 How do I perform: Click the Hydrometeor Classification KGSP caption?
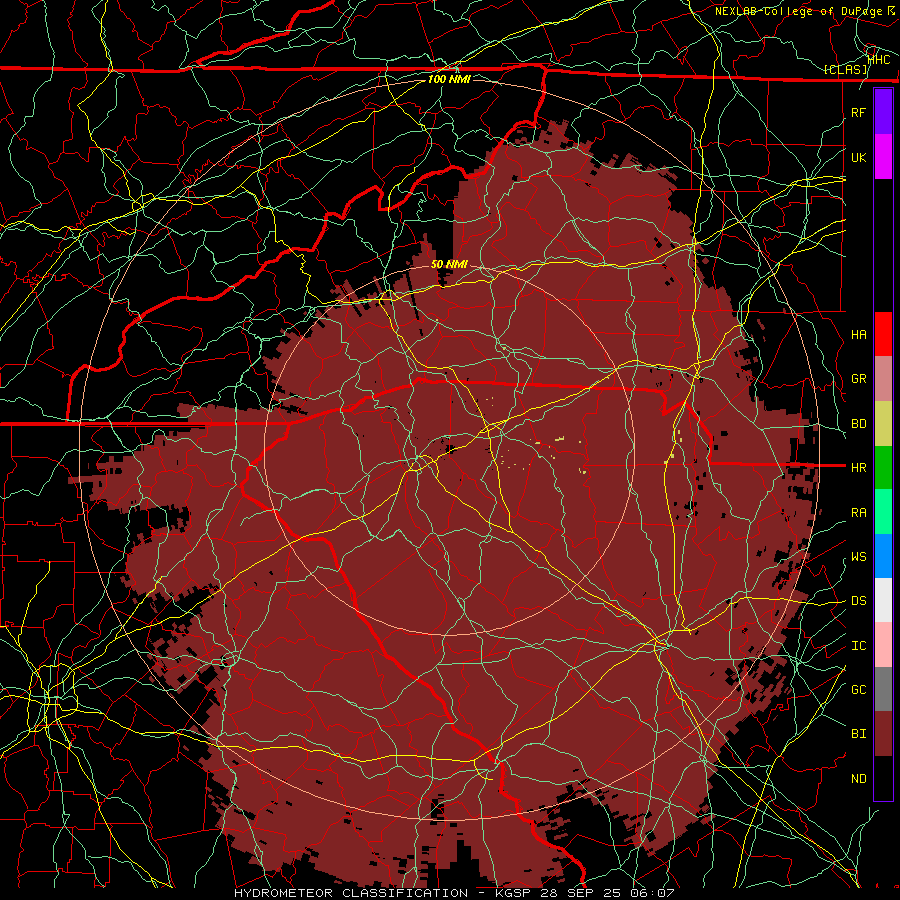[453, 893]
